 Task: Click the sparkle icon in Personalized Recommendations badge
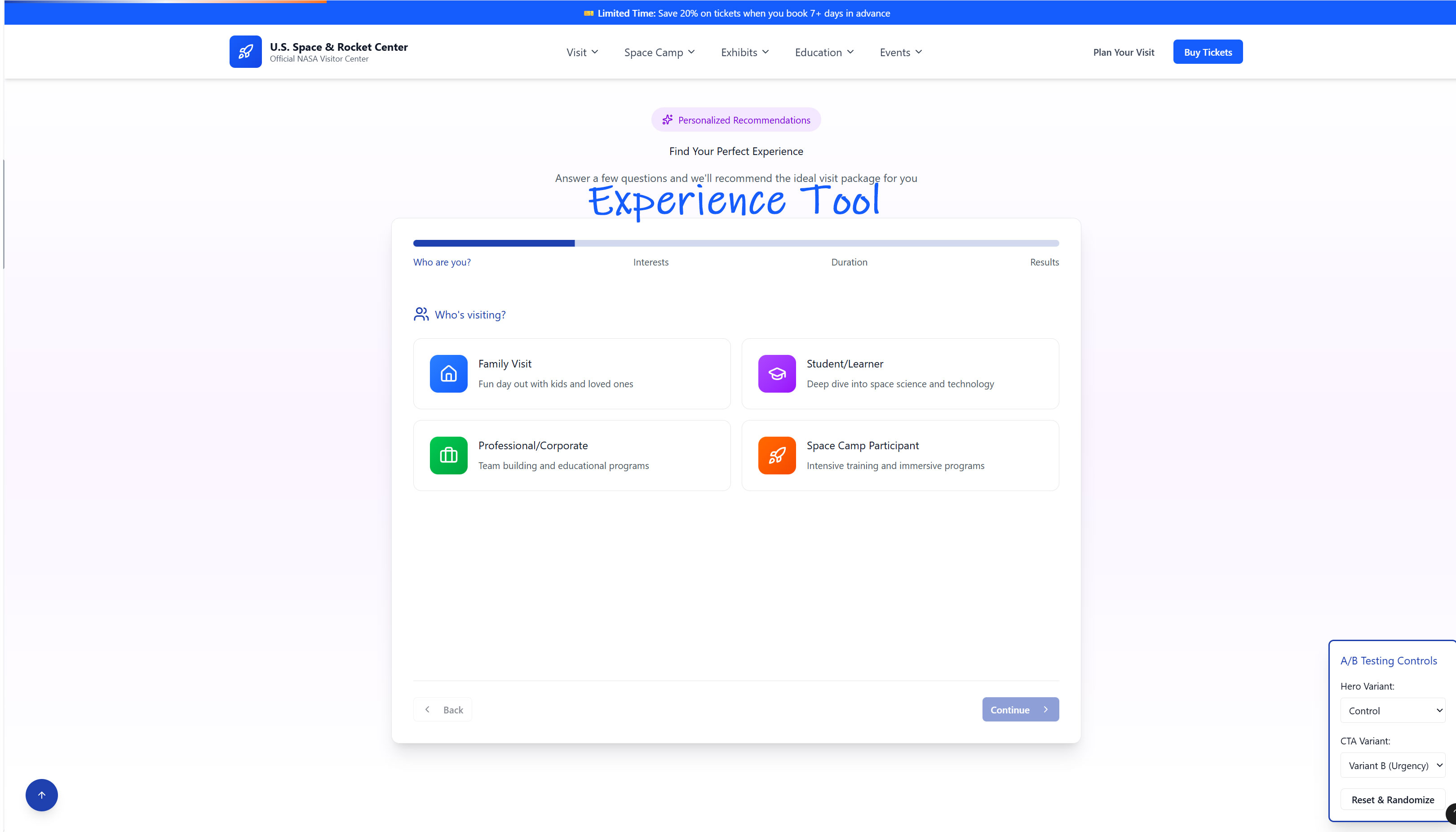click(667, 120)
